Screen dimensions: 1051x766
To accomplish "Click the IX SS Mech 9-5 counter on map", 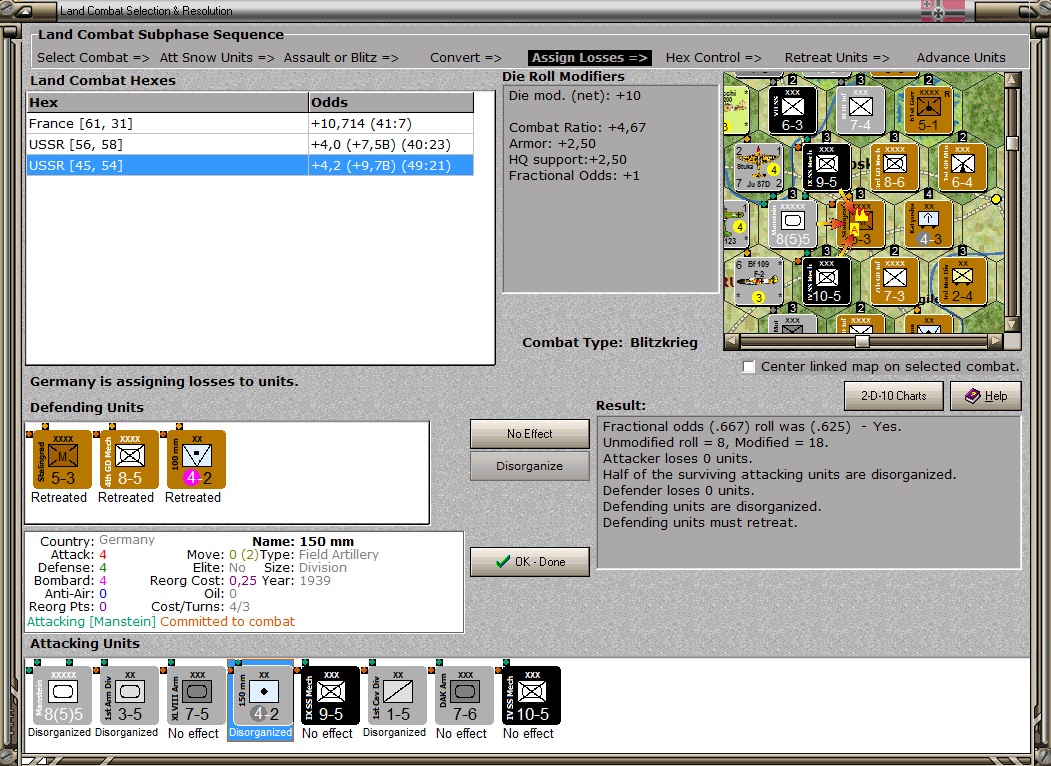I will 826,166.
